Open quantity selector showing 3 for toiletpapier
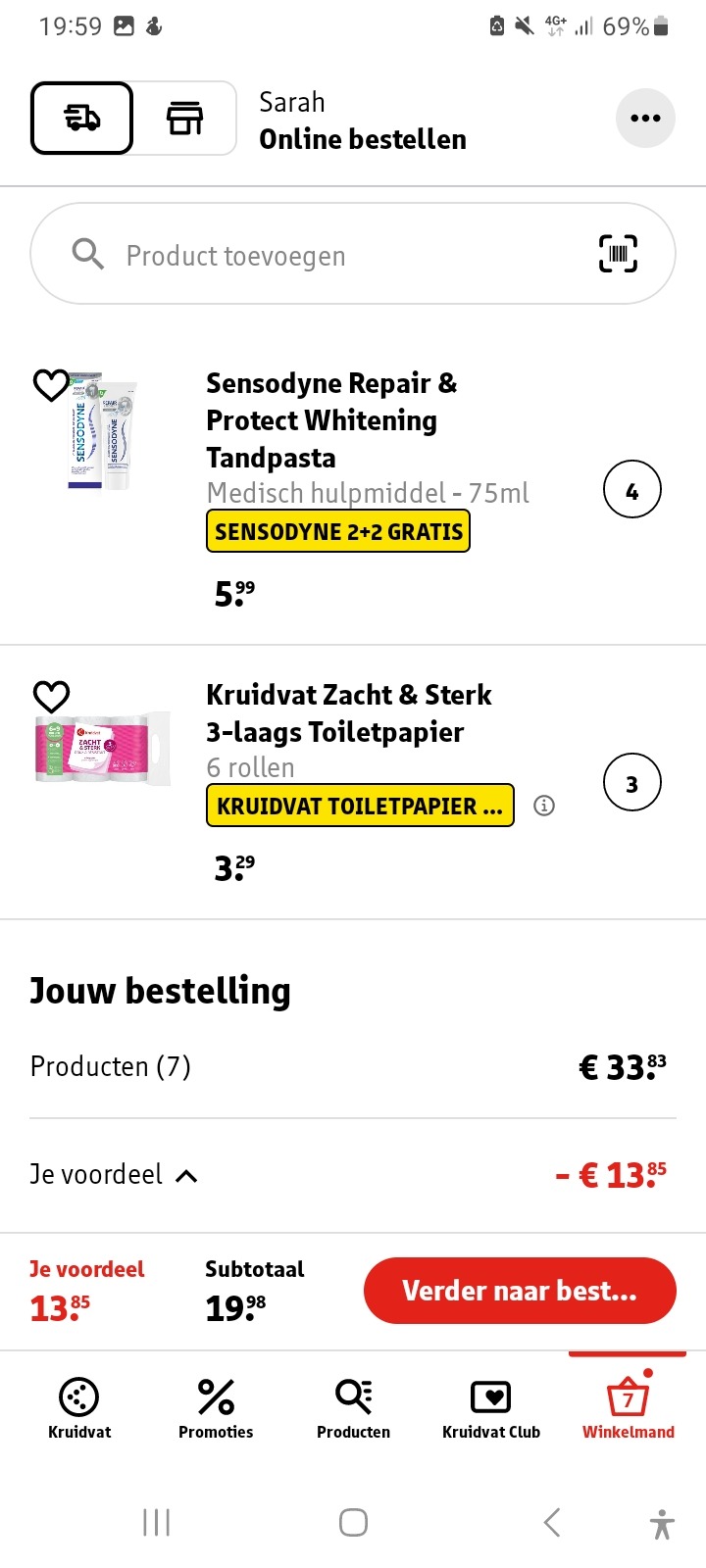This screenshot has height=1568, width=706. pos(631,782)
